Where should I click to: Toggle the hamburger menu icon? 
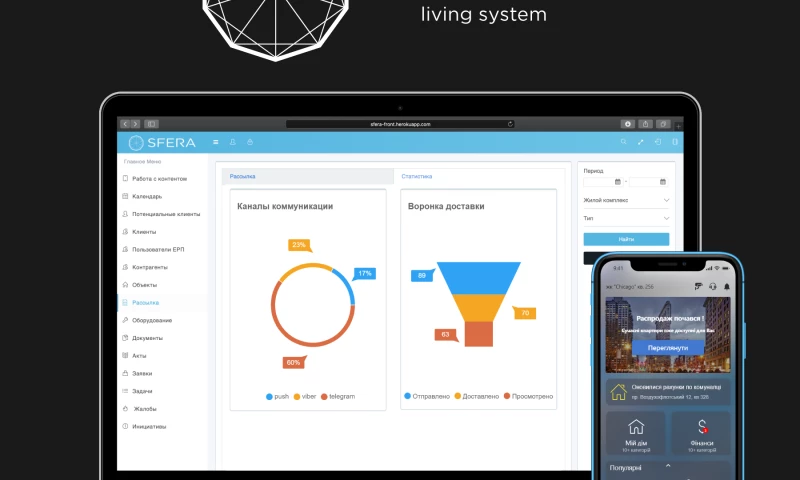coord(216,142)
